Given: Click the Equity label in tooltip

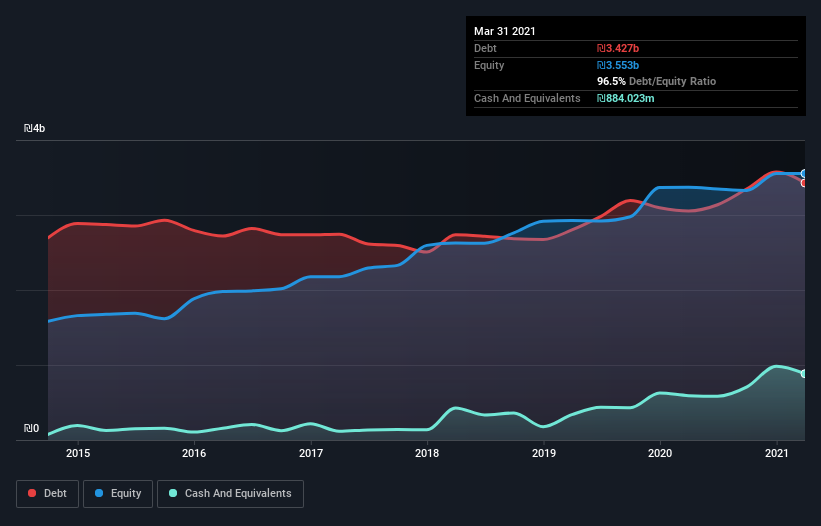Looking at the screenshot, I should (x=489, y=65).
